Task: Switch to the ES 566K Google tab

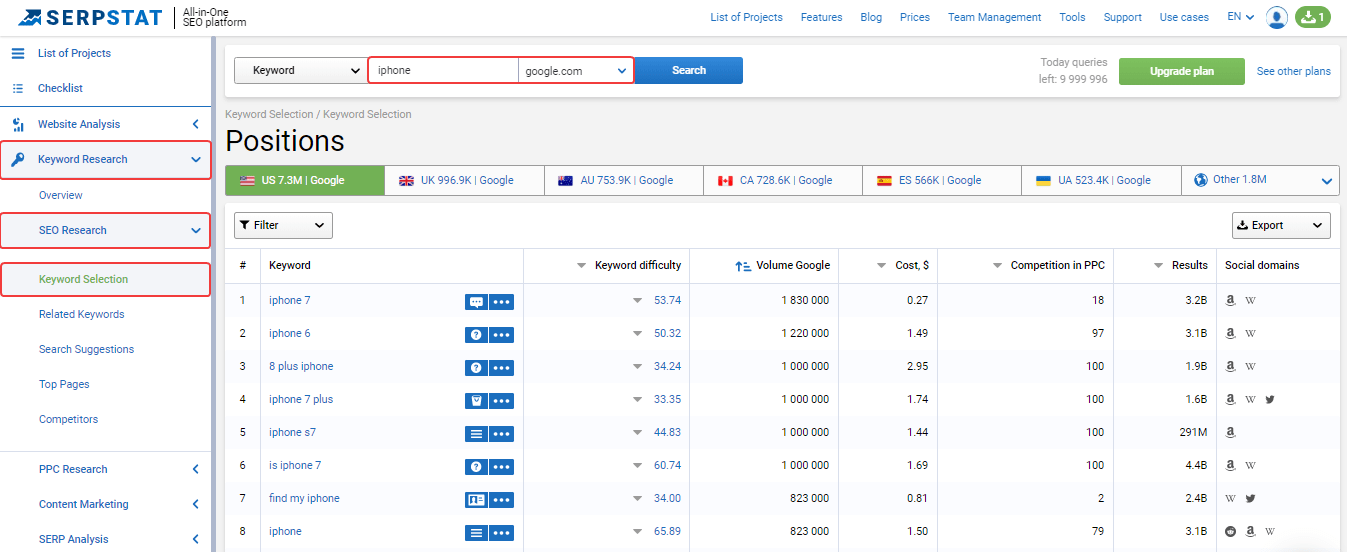Action: tap(942, 180)
